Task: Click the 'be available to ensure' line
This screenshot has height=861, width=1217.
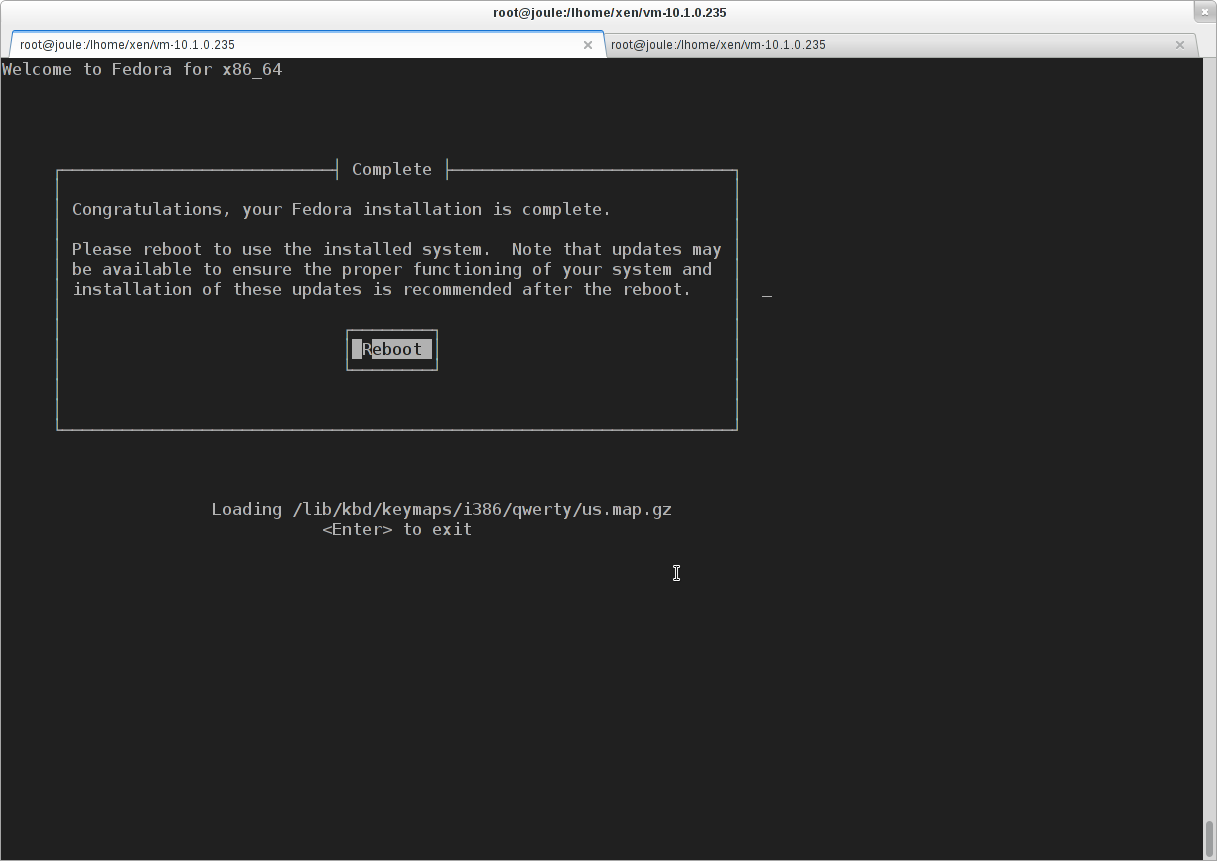Action: (x=392, y=269)
